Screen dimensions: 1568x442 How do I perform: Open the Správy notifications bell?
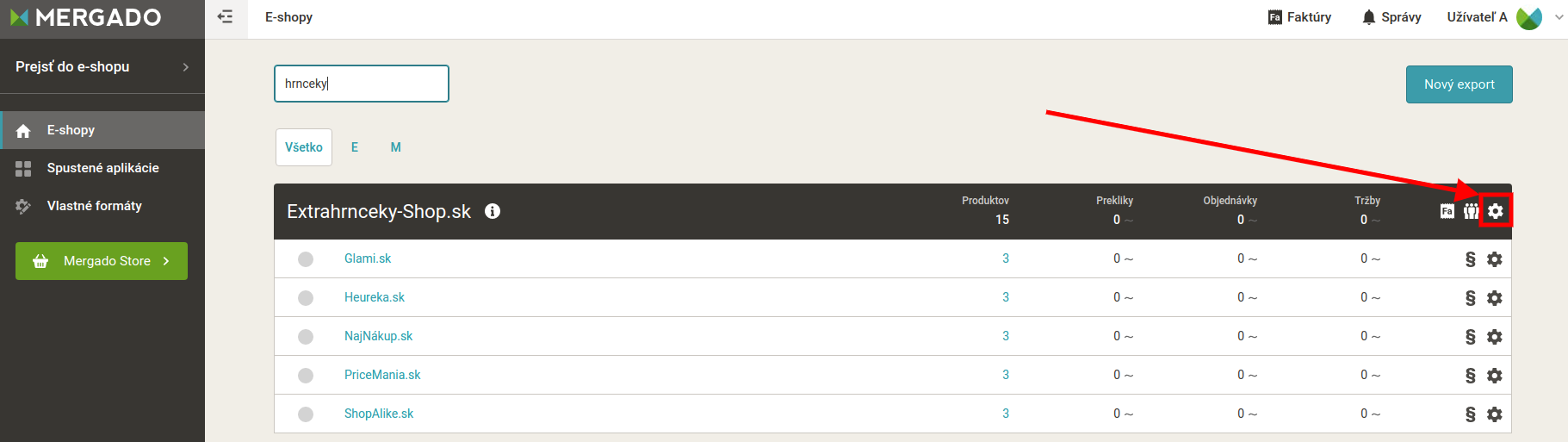coord(1391,17)
